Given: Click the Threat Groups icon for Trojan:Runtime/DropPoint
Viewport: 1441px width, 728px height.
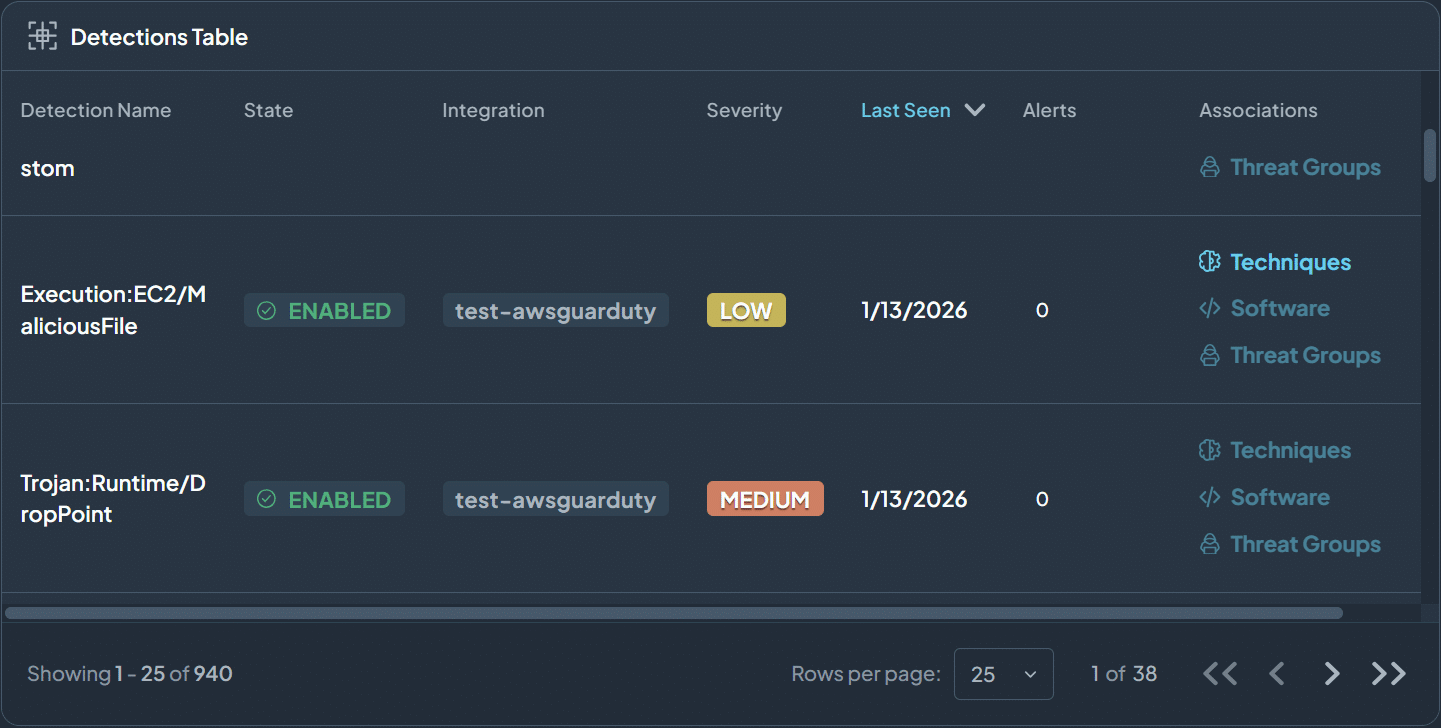Looking at the screenshot, I should pos(1209,544).
